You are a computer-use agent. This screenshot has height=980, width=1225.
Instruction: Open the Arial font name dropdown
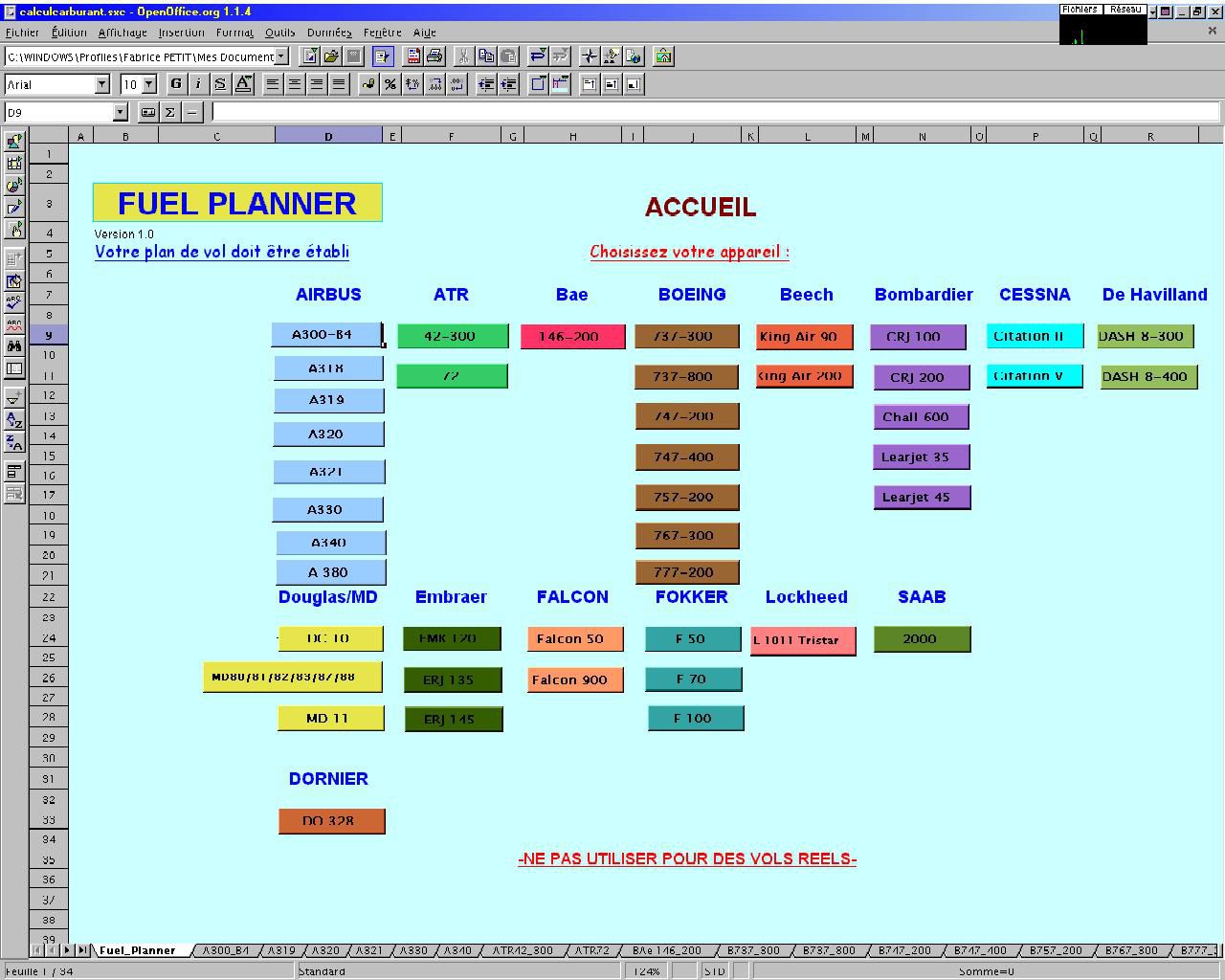click(x=103, y=84)
